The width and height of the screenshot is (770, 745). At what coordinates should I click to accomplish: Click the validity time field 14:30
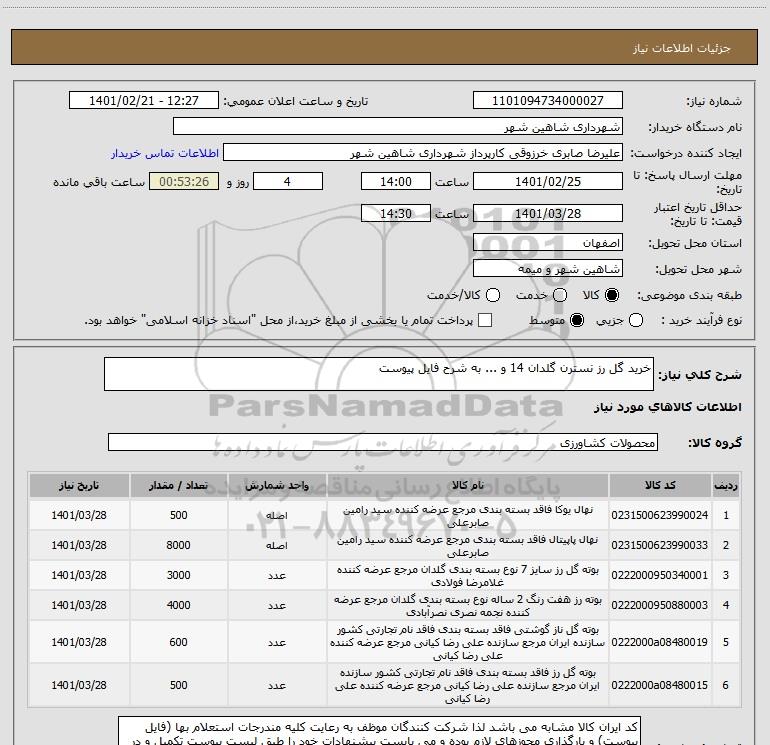pyautogui.click(x=396, y=213)
